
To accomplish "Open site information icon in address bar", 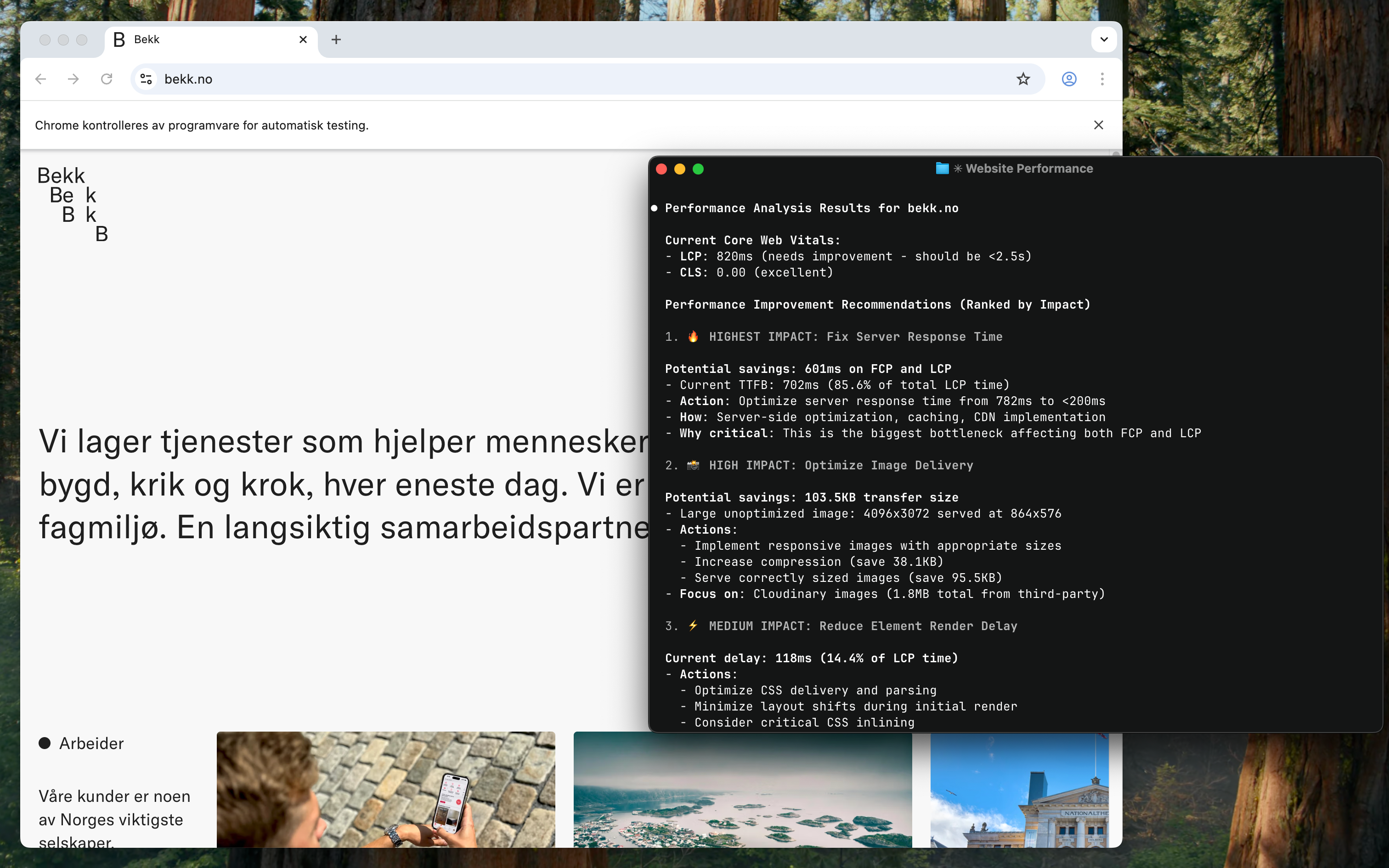I will coord(147,79).
